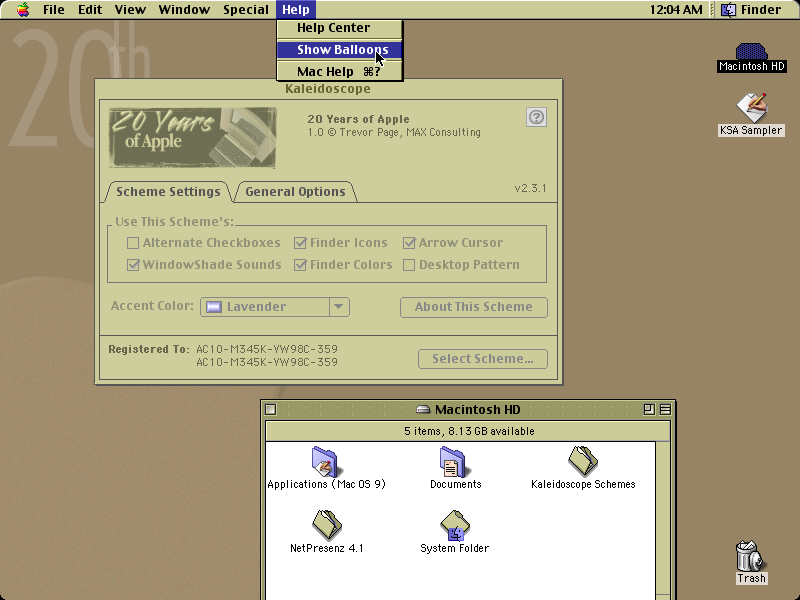Viewport: 800px width, 600px height.
Task: Open the Special menu
Action: [245, 10]
